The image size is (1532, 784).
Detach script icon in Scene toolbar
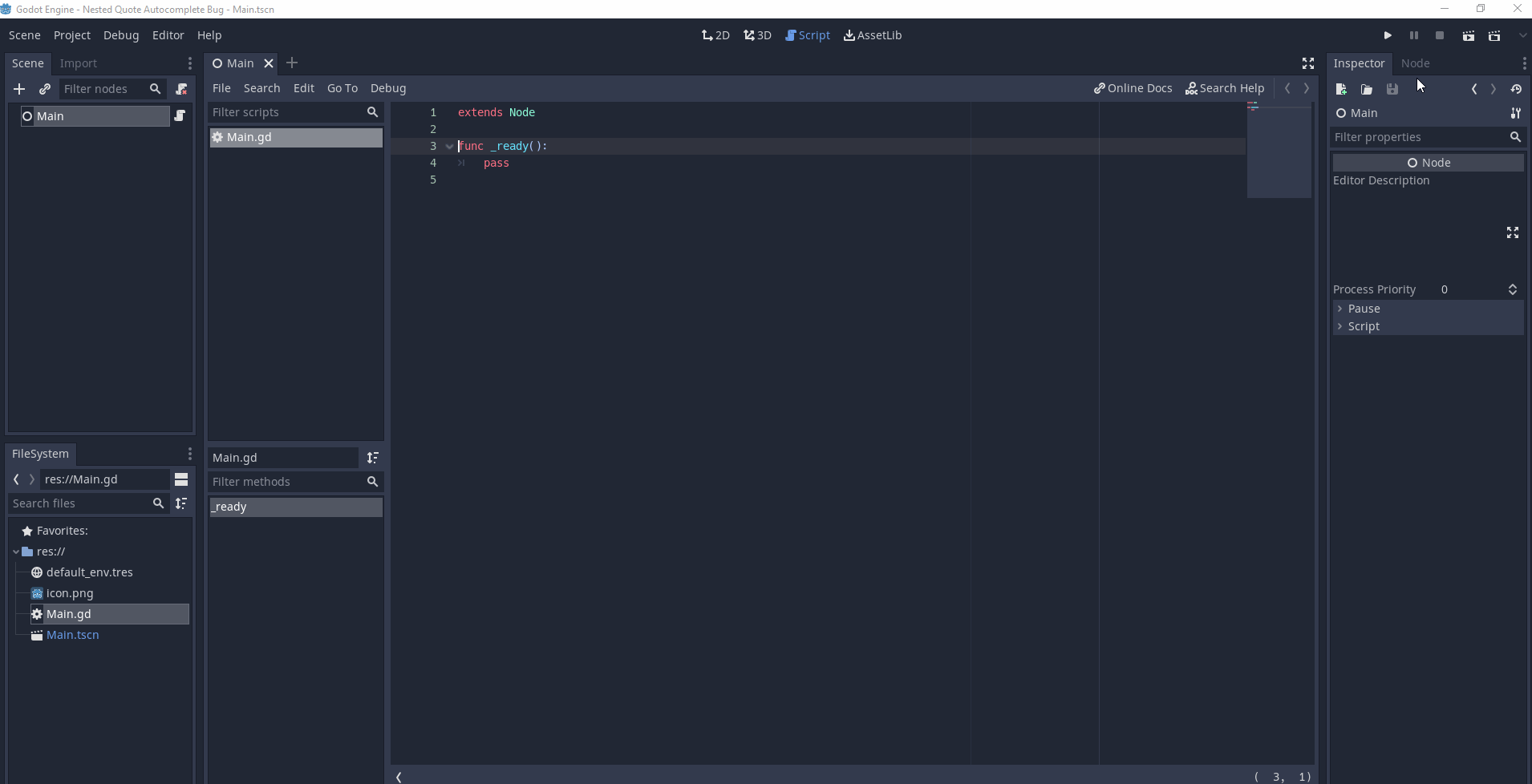click(x=181, y=89)
